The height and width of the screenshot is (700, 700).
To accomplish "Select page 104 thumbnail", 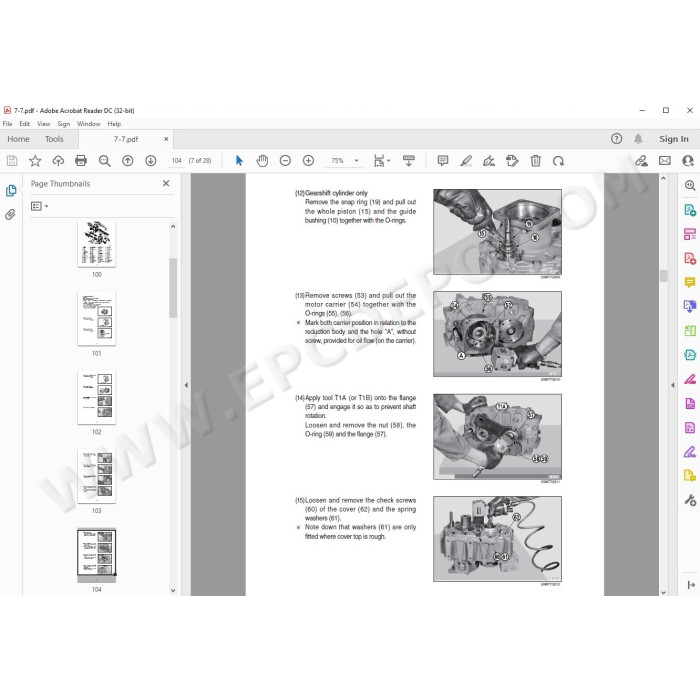I will coord(97,555).
